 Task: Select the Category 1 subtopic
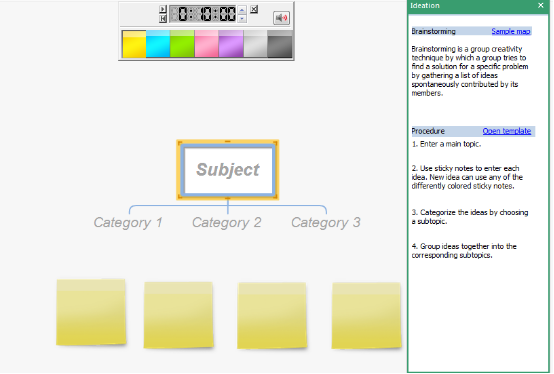tap(128, 223)
